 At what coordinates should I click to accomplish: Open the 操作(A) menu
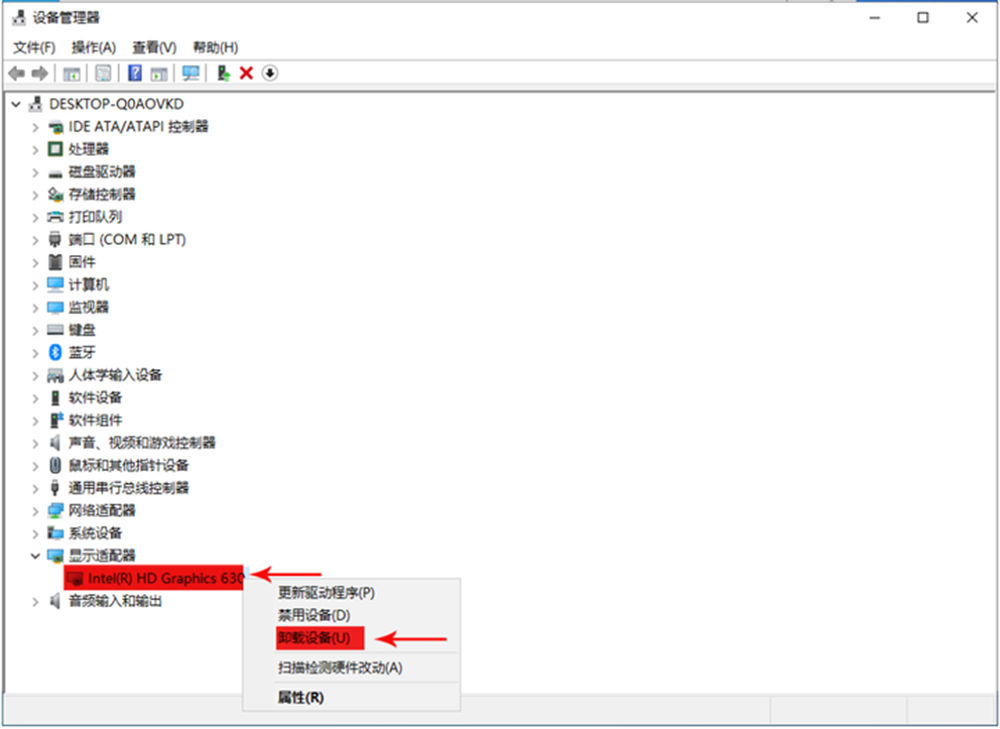[94, 48]
